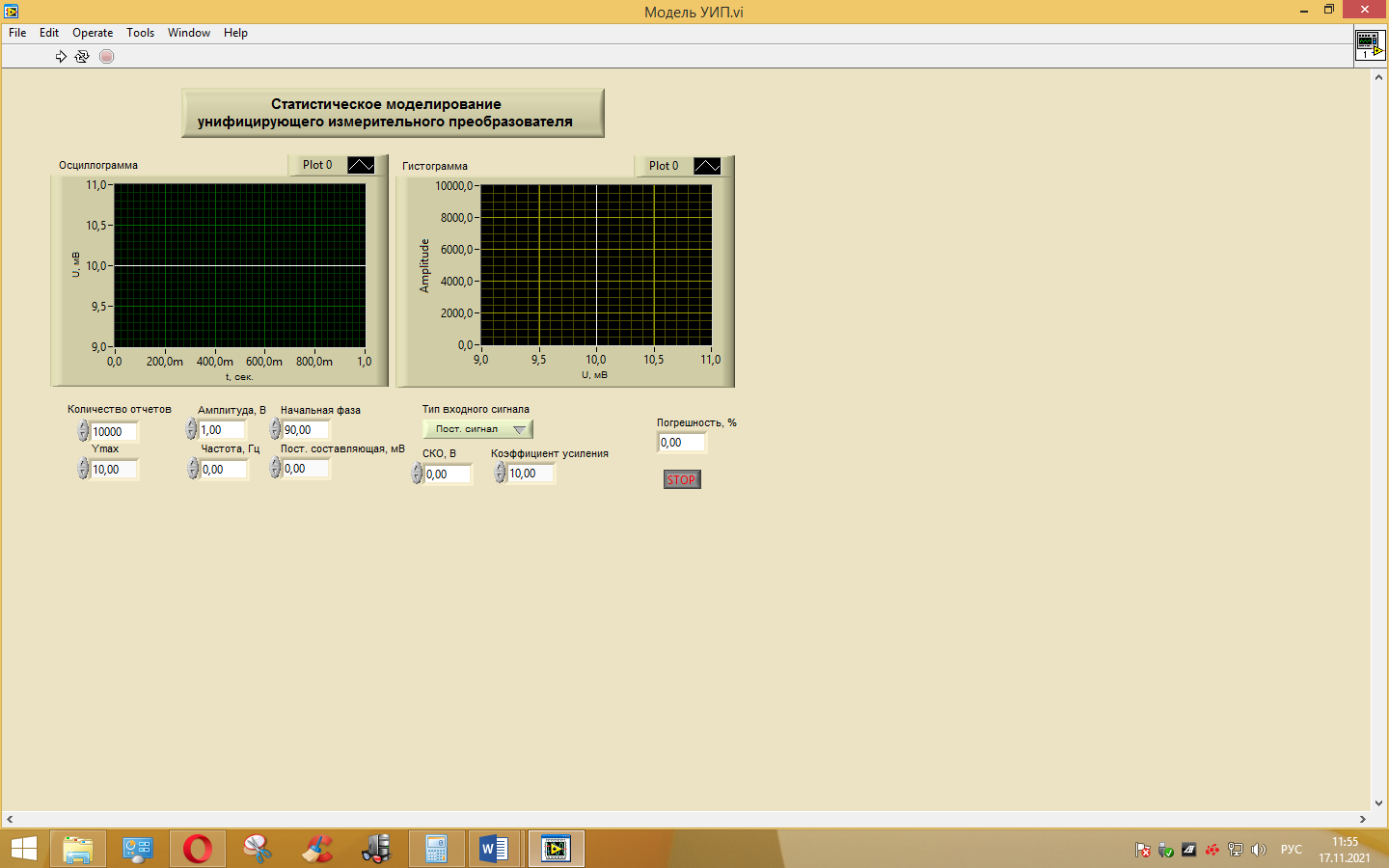The width and height of the screenshot is (1389, 868).
Task: Open the VI connector pane icon
Action: click(1370, 44)
